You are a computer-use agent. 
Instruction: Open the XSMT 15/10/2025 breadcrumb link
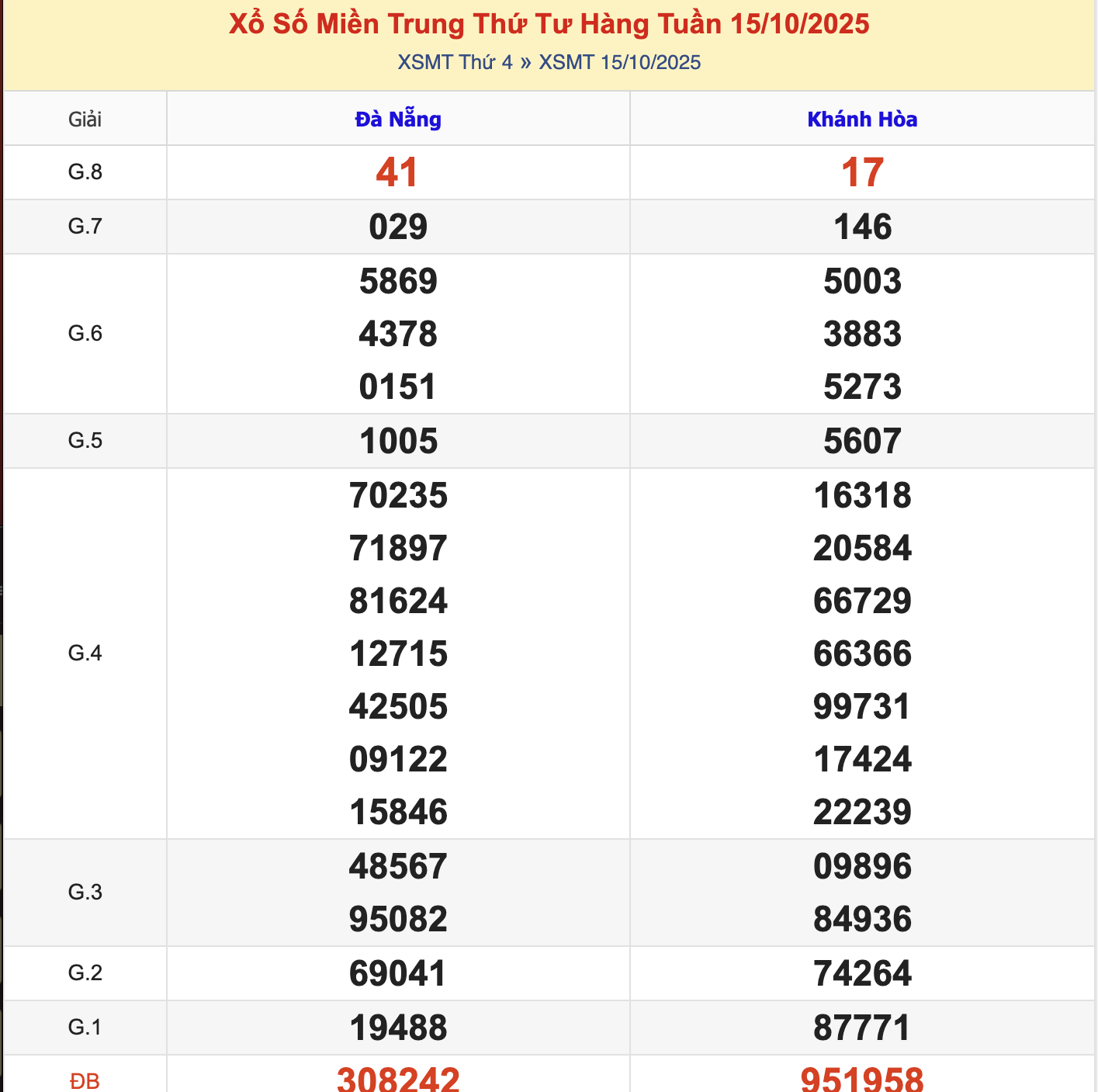click(x=619, y=63)
